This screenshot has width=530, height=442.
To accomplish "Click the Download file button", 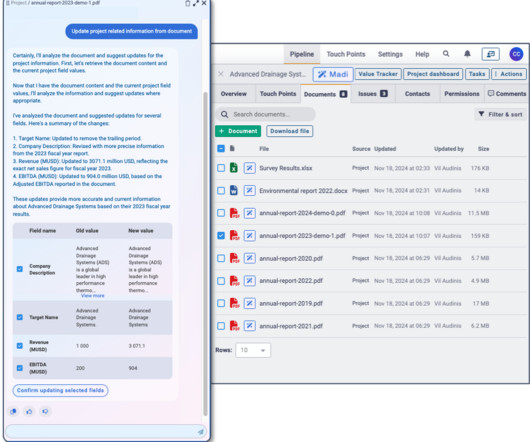I will tap(290, 131).
